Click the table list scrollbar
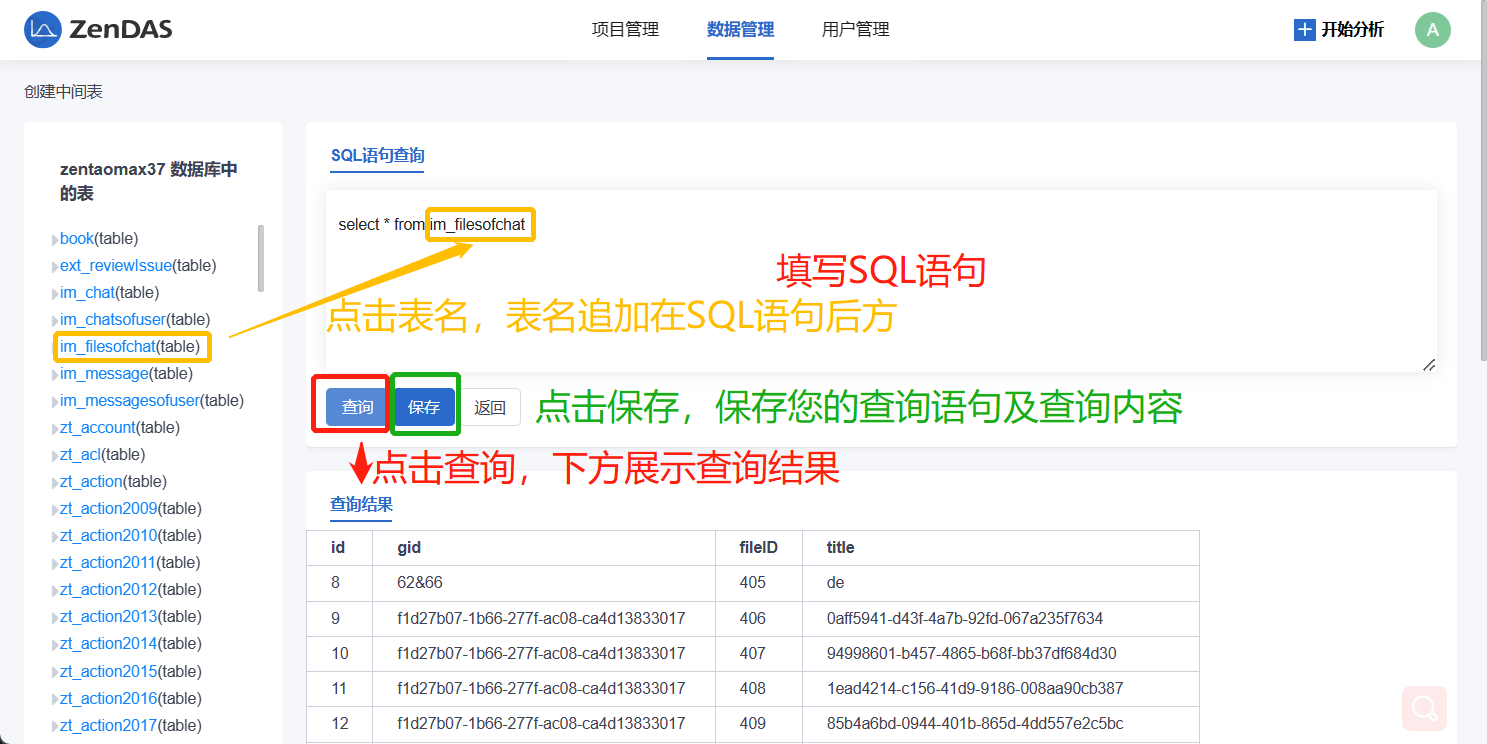This screenshot has width=1487, height=744. click(261, 258)
